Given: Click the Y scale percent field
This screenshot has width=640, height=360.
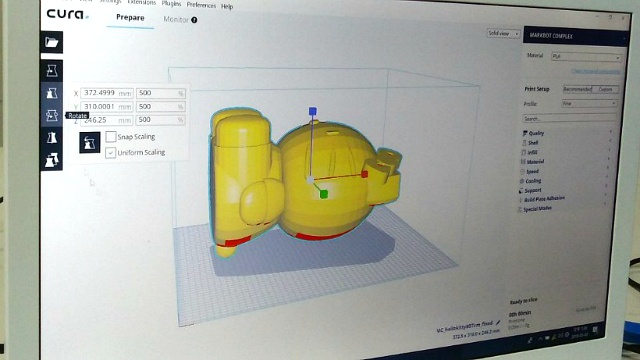Looking at the screenshot, I should [160, 107].
